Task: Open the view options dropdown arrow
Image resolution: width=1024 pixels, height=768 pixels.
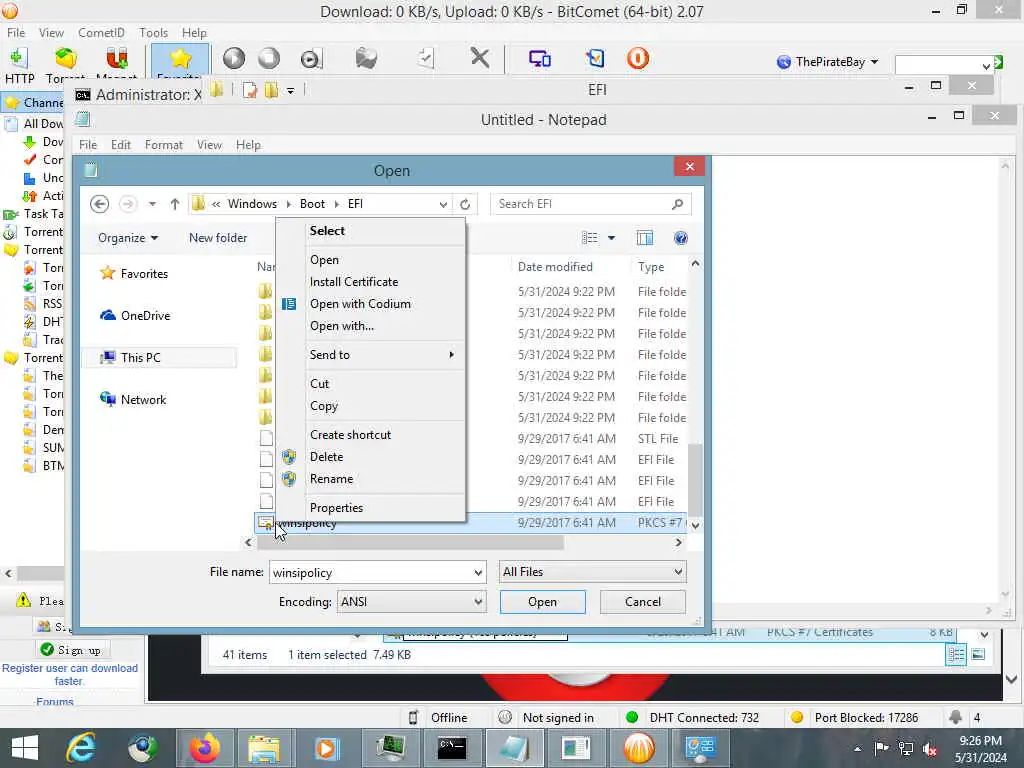Action: [611, 238]
